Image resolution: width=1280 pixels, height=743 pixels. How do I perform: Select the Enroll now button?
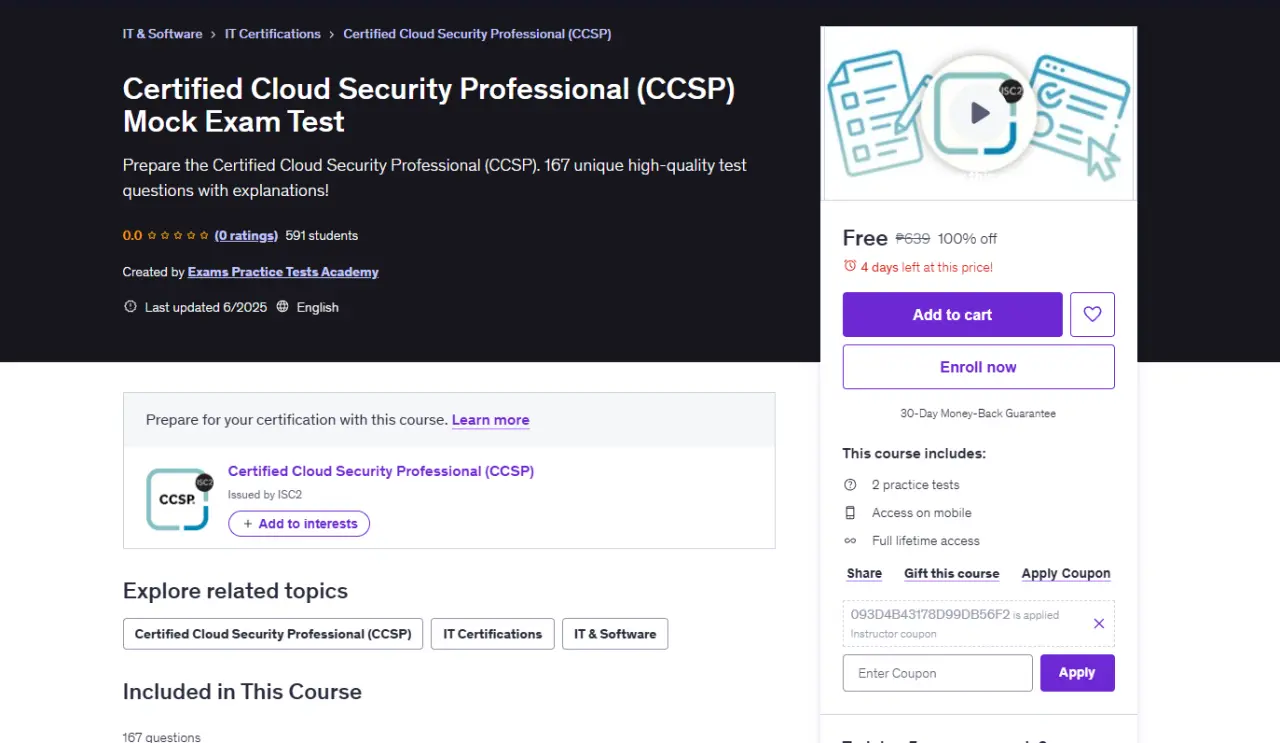tap(979, 367)
